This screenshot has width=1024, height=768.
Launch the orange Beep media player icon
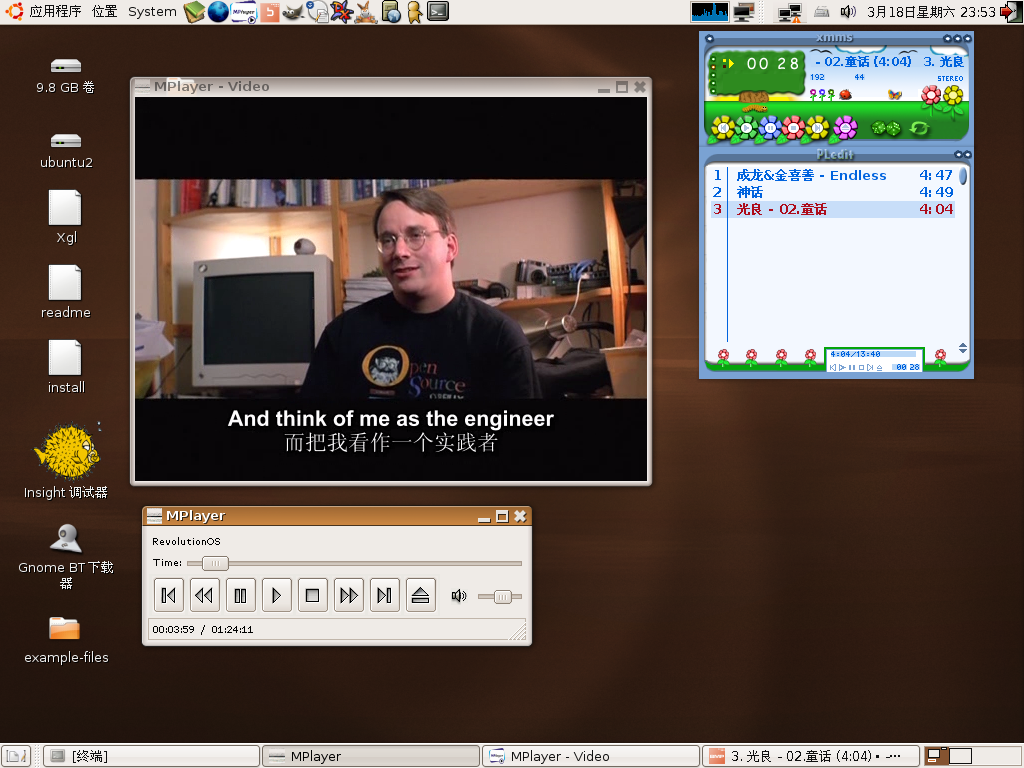click(x=269, y=12)
